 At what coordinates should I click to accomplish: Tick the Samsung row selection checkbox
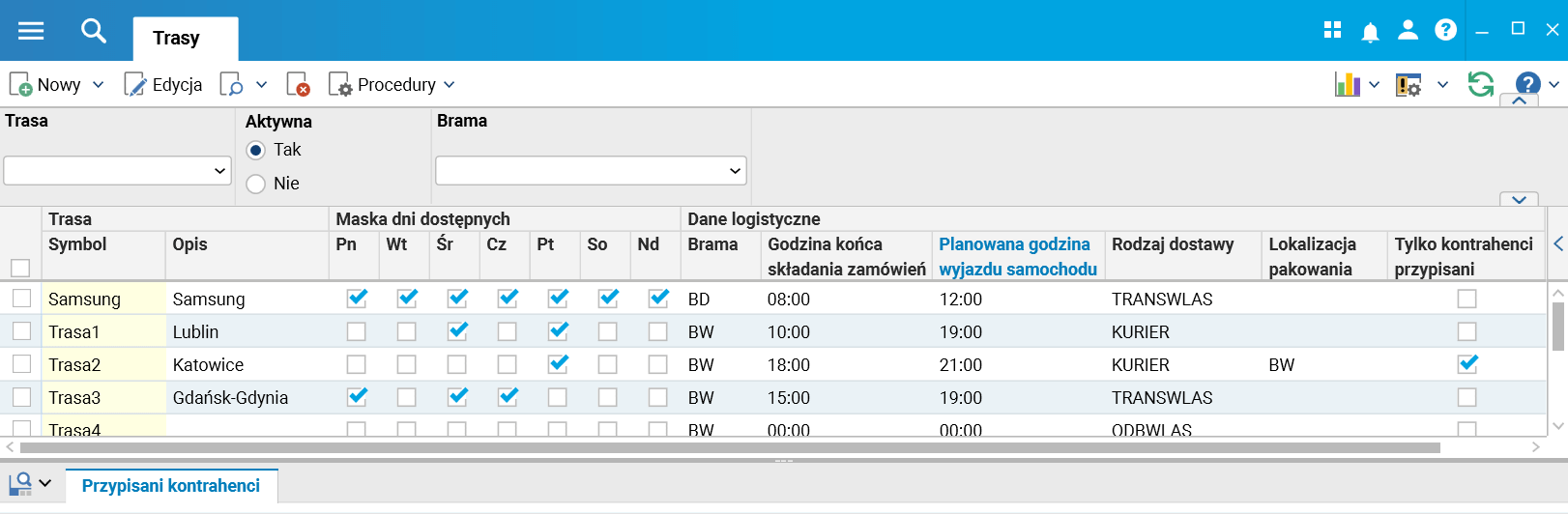point(21,299)
